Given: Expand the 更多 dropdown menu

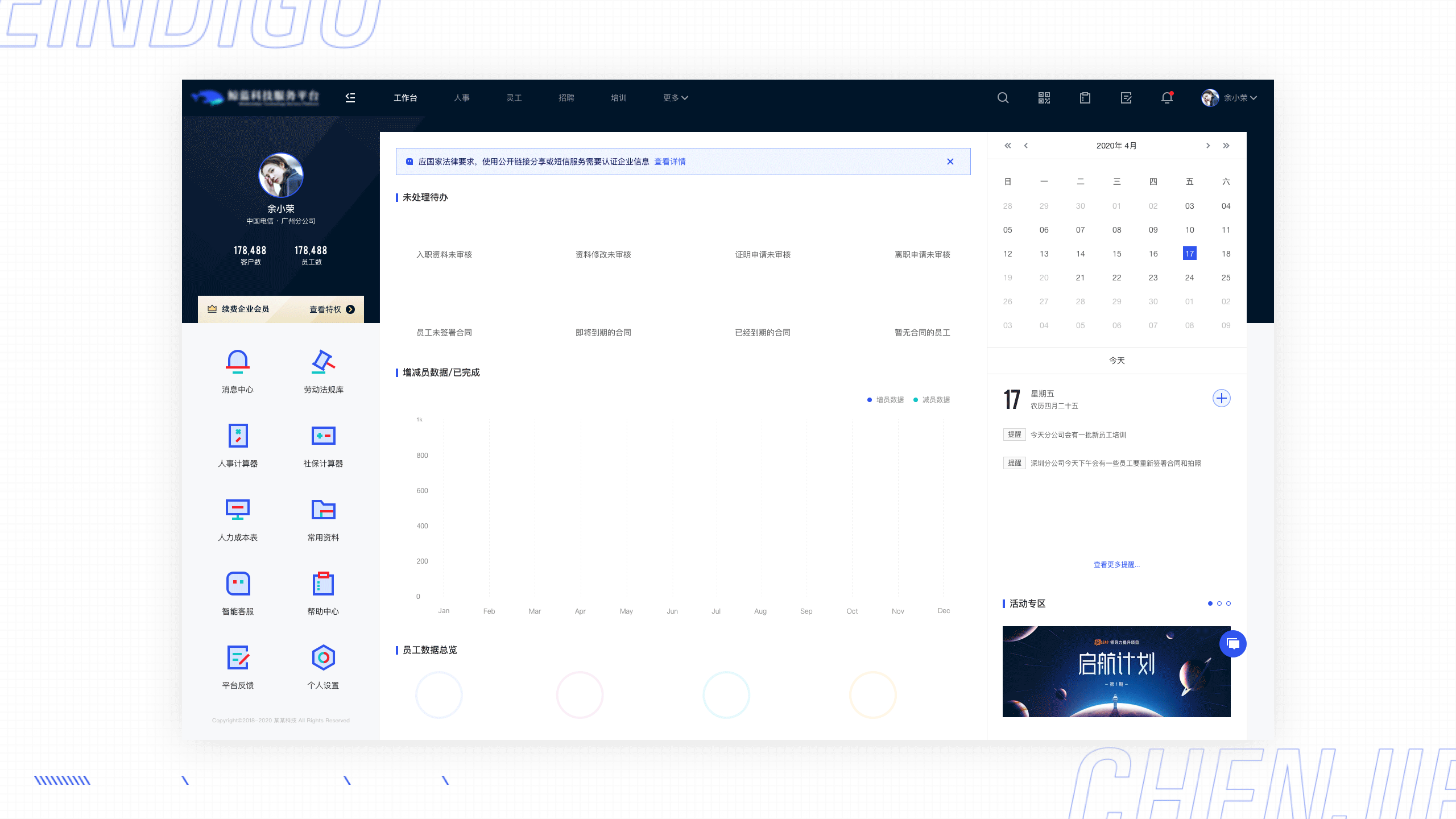Looking at the screenshot, I should (x=675, y=98).
